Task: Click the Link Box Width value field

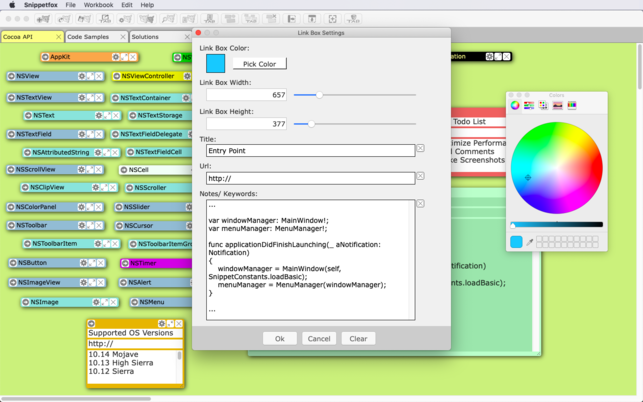Action: click(246, 95)
